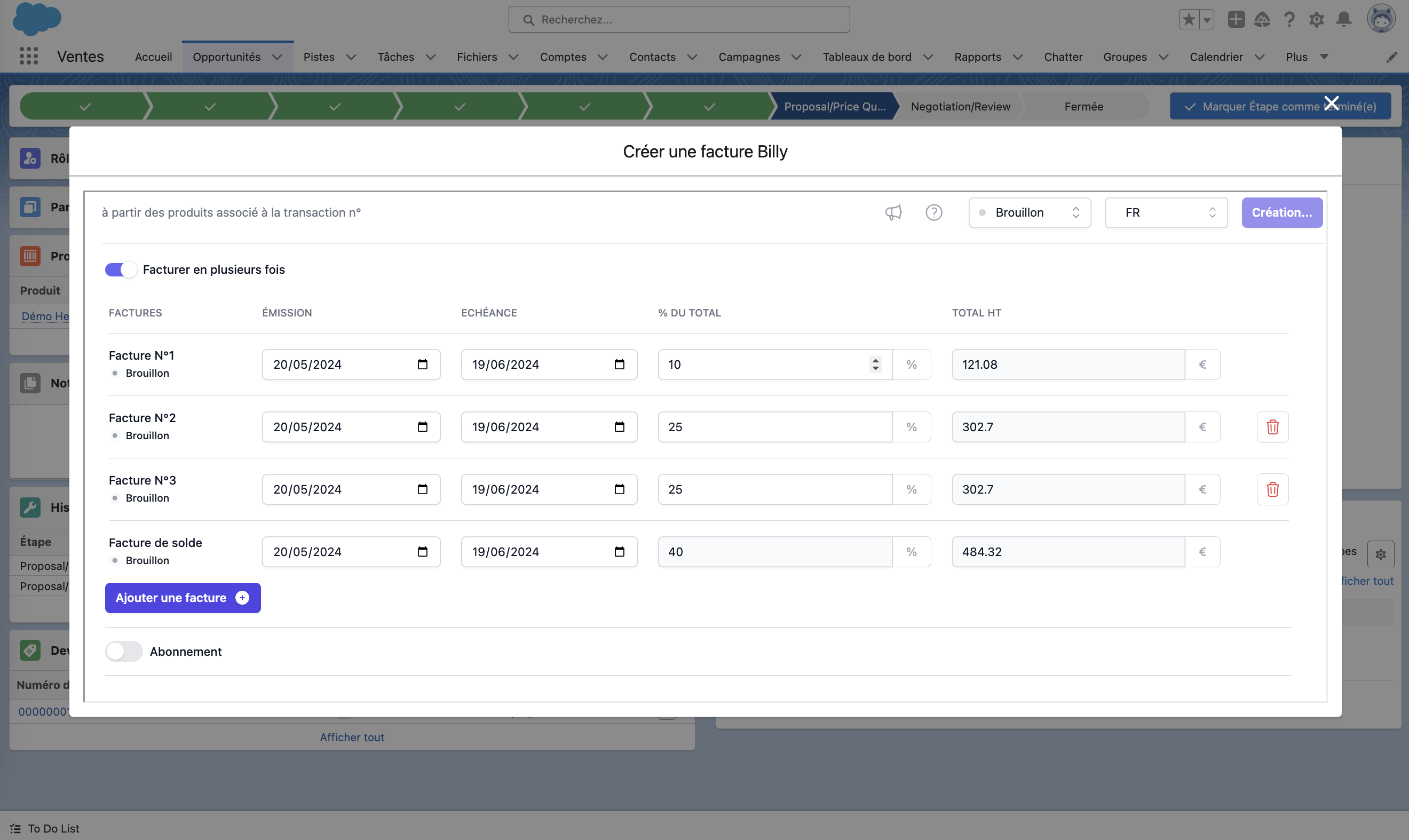1409x840 pixels.
Task: Open the Brouillon status dropdown
Action: tap(1029, 212)
